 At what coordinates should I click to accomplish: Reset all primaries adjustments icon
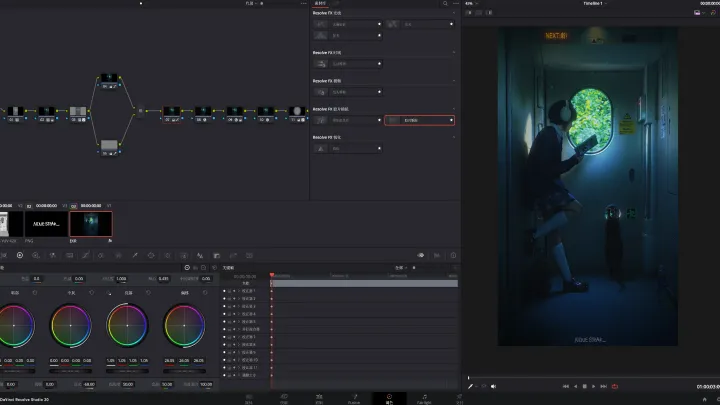[x=214, y=268]
